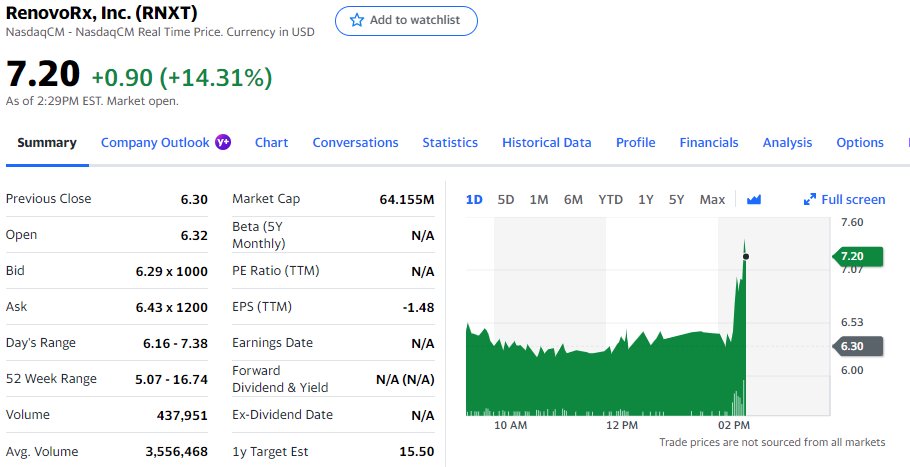Select the YTD chart range
Image resolution: width=910 pixels, height=467 pixels.
click(x=611, y=200)
